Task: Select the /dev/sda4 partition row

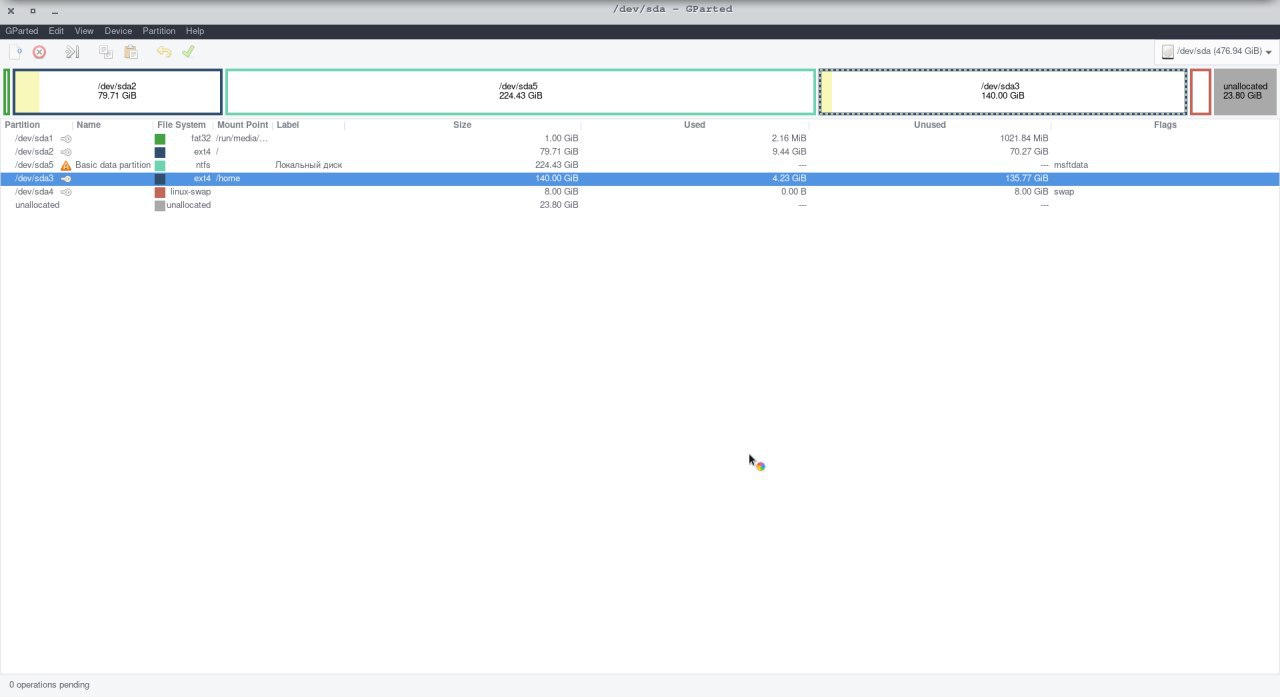Action: tap(640, 191)
